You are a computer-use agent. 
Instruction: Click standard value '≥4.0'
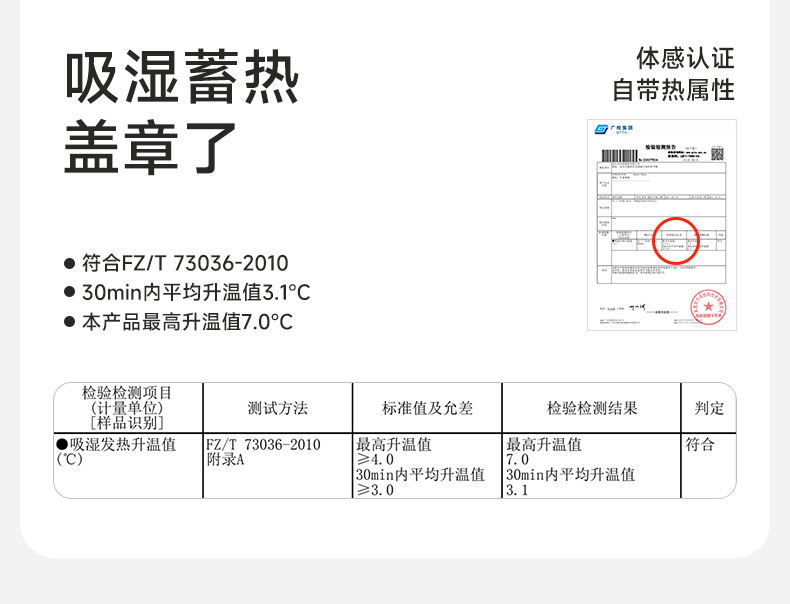(x=375, y=459)
